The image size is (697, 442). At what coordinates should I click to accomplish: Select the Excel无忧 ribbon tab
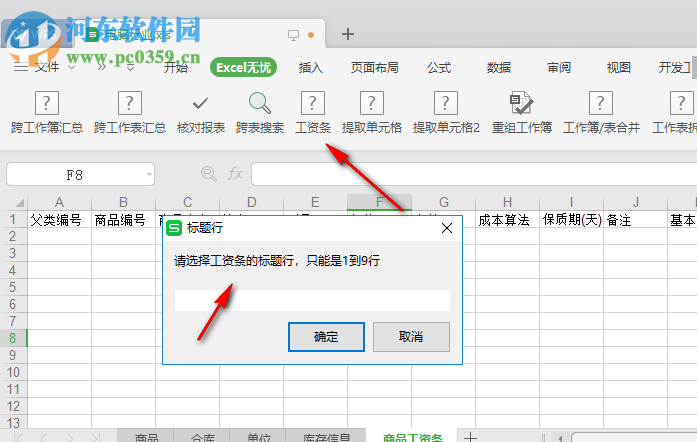point(243,68)
